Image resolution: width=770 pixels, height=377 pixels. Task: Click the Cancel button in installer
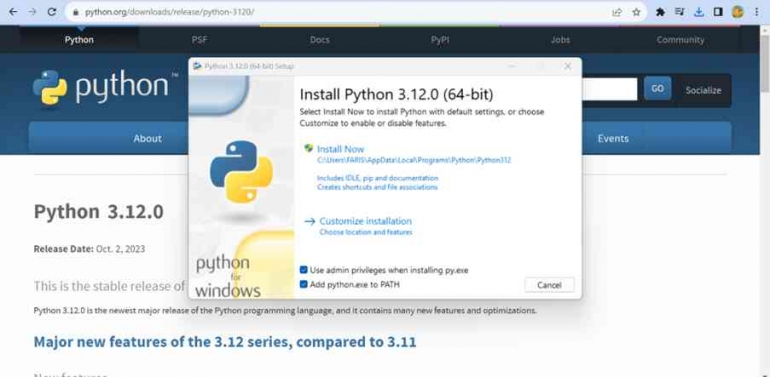[549, 285]
